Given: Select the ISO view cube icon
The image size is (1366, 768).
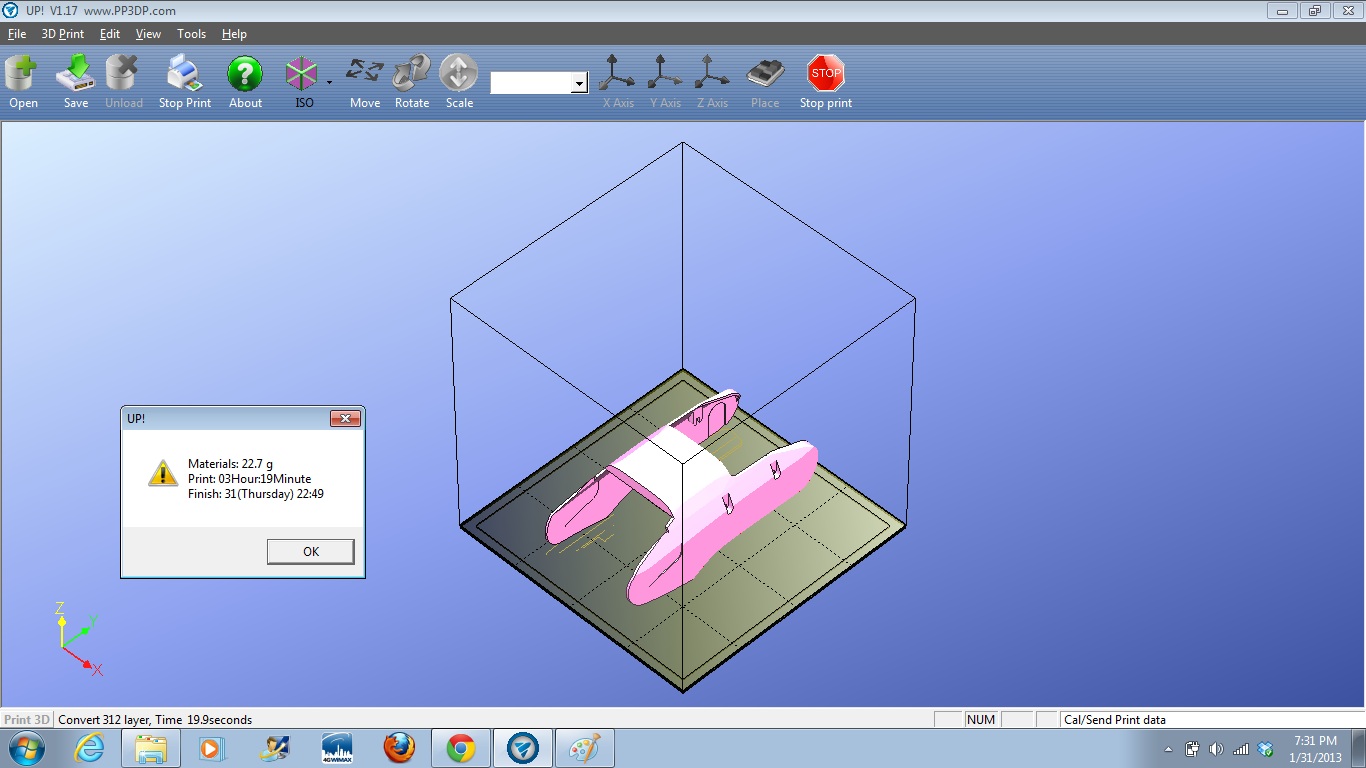Looking at the screenshot, I should (x=301, y=75).
